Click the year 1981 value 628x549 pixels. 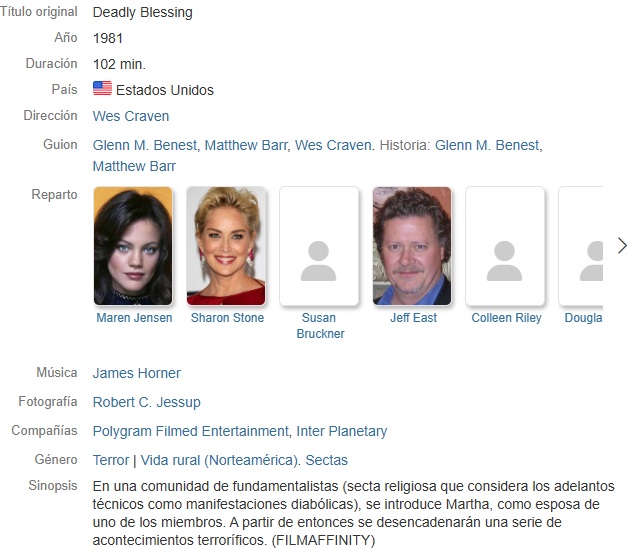108,38
